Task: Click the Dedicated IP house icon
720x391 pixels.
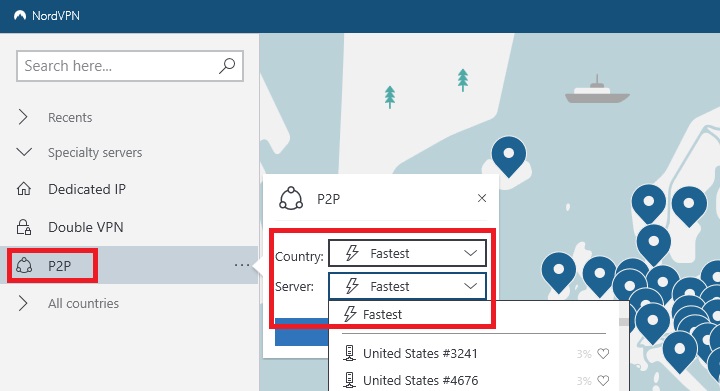Action: pyautogui.click(x=24, y=189)
